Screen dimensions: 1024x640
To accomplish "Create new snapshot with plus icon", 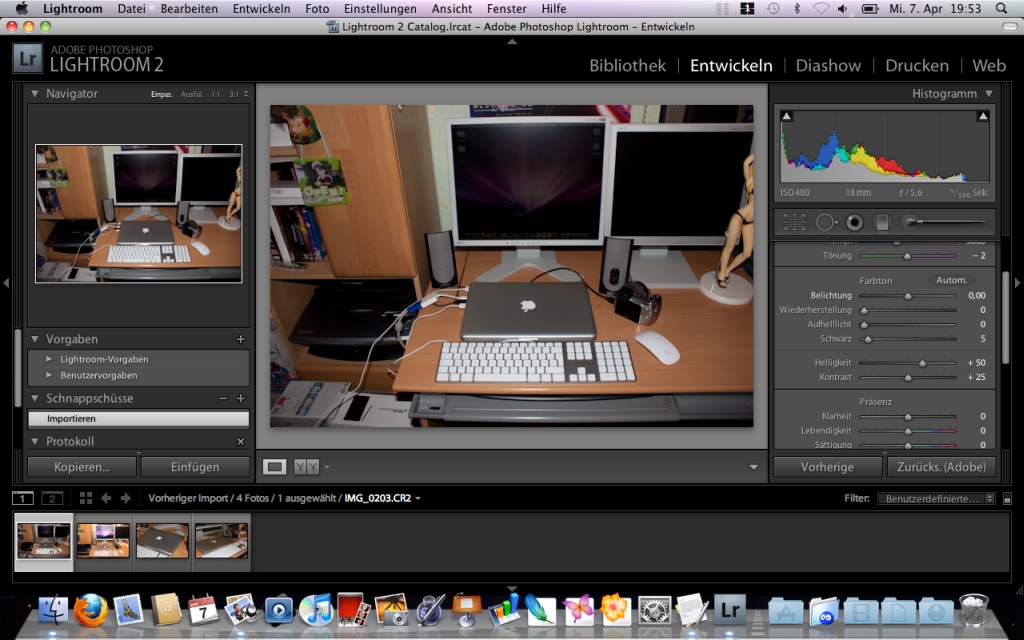I will coord(240,398).
